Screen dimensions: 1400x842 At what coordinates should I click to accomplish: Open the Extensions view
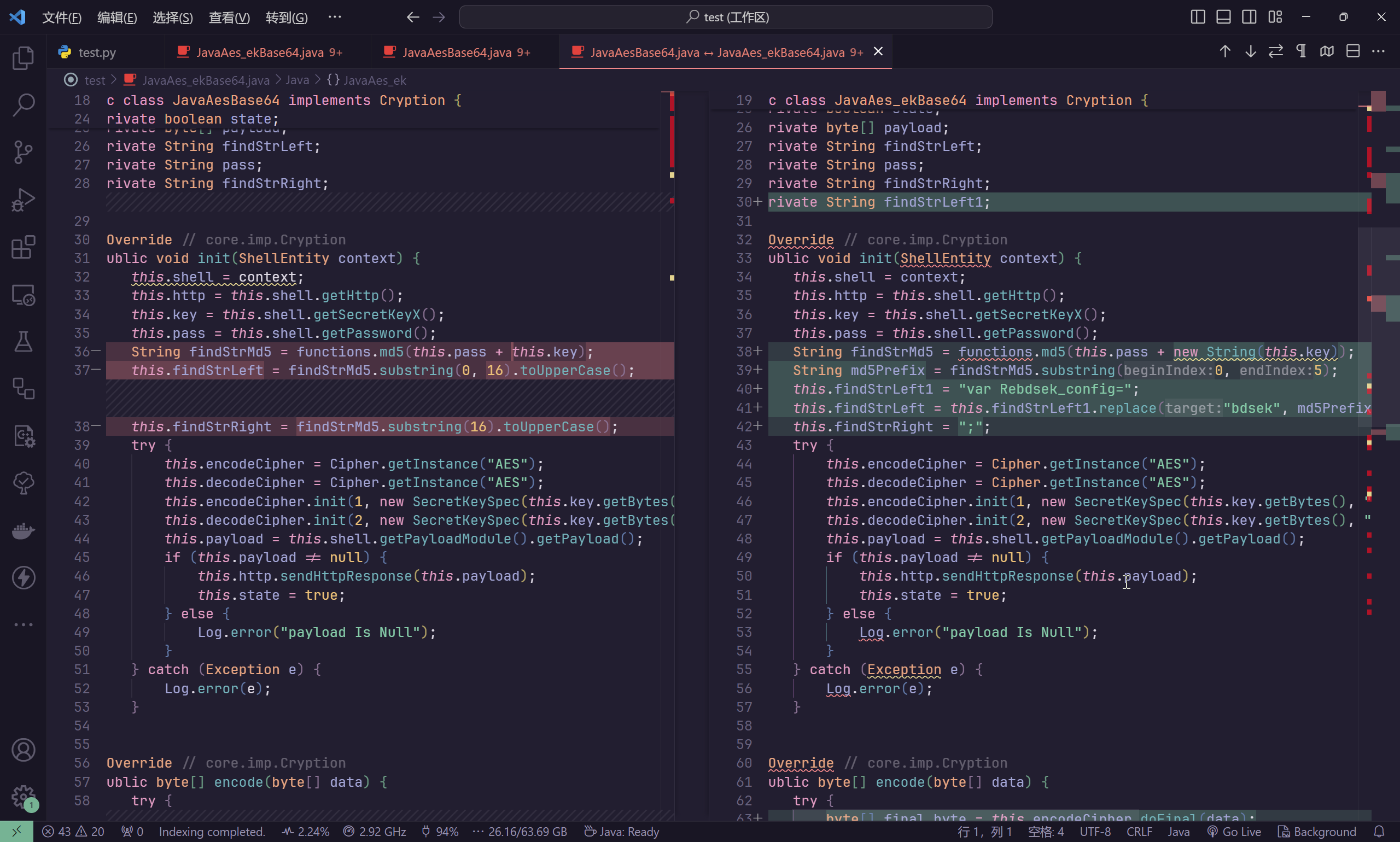24,247
